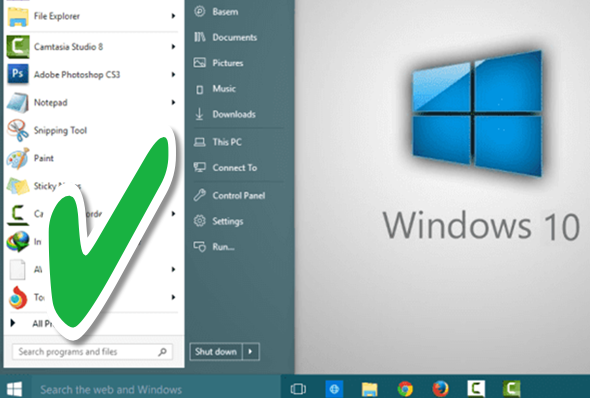Screen dimensions: 590x398
Task: Click the Snipping Tool label
Action: [60, 130]
